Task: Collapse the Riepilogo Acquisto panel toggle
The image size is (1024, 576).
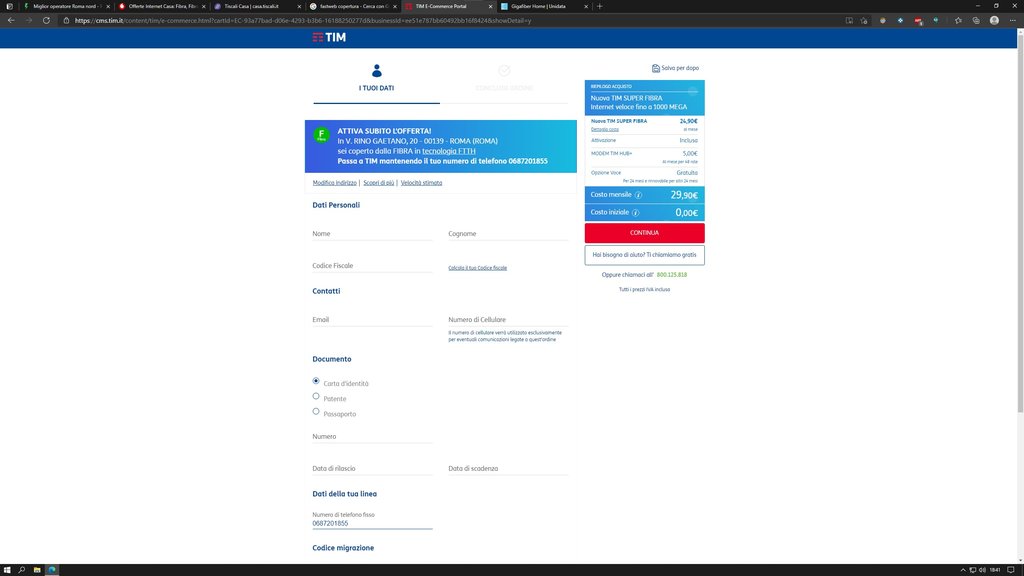Action: pos(693,91)
